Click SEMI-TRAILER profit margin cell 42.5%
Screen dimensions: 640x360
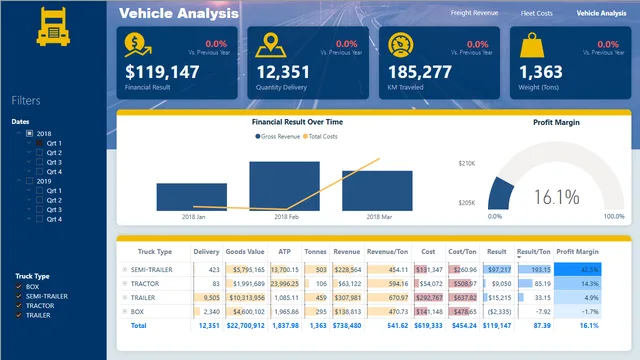(578, 269)
